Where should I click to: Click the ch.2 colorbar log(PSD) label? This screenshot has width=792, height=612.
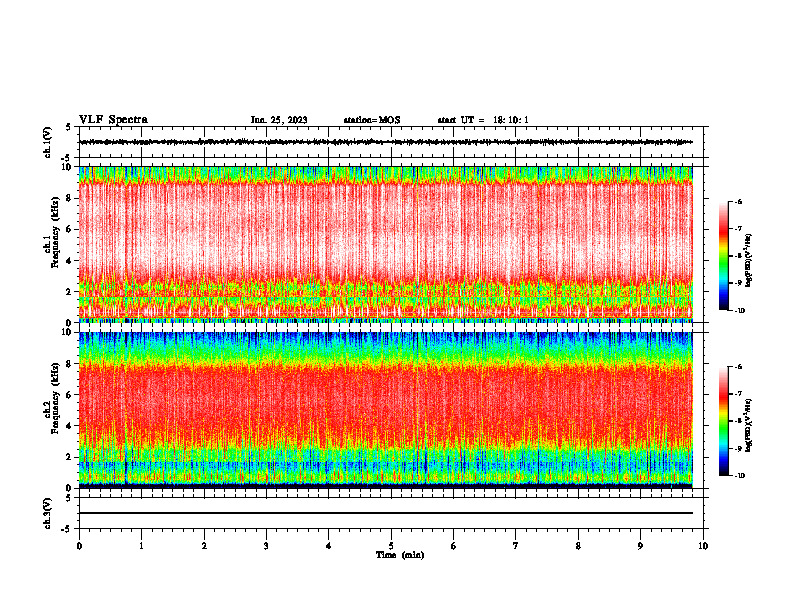pyautogui.click(x=749, y=425)
